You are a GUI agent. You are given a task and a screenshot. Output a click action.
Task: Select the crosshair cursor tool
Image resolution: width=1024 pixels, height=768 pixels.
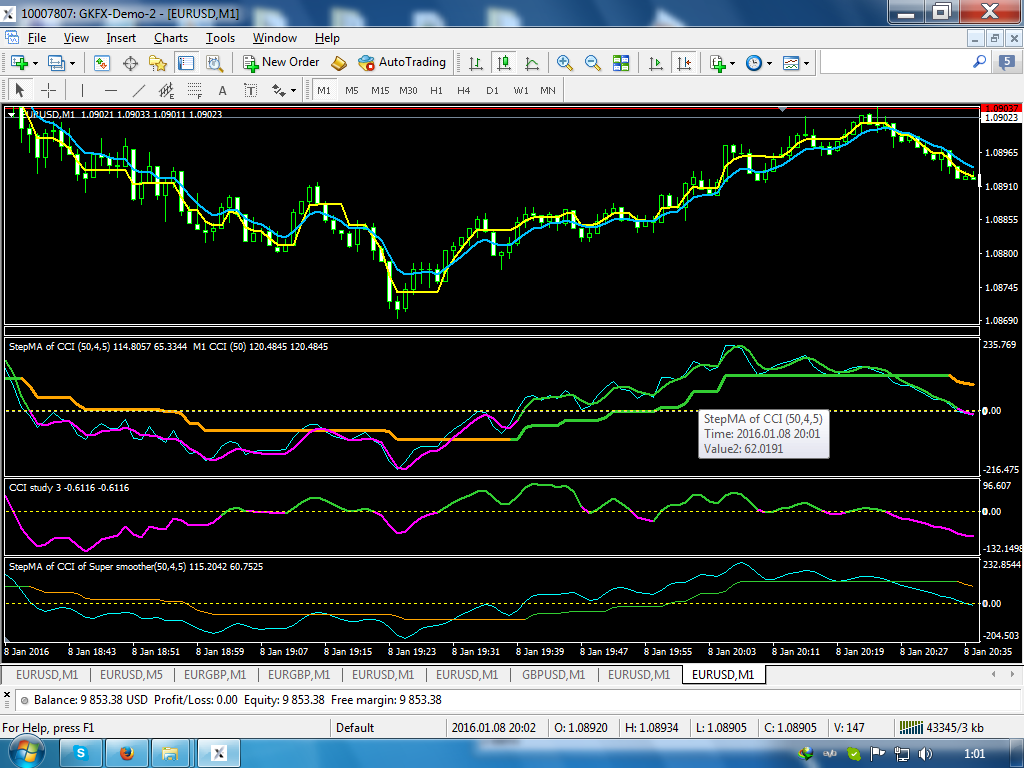point(49,90)
